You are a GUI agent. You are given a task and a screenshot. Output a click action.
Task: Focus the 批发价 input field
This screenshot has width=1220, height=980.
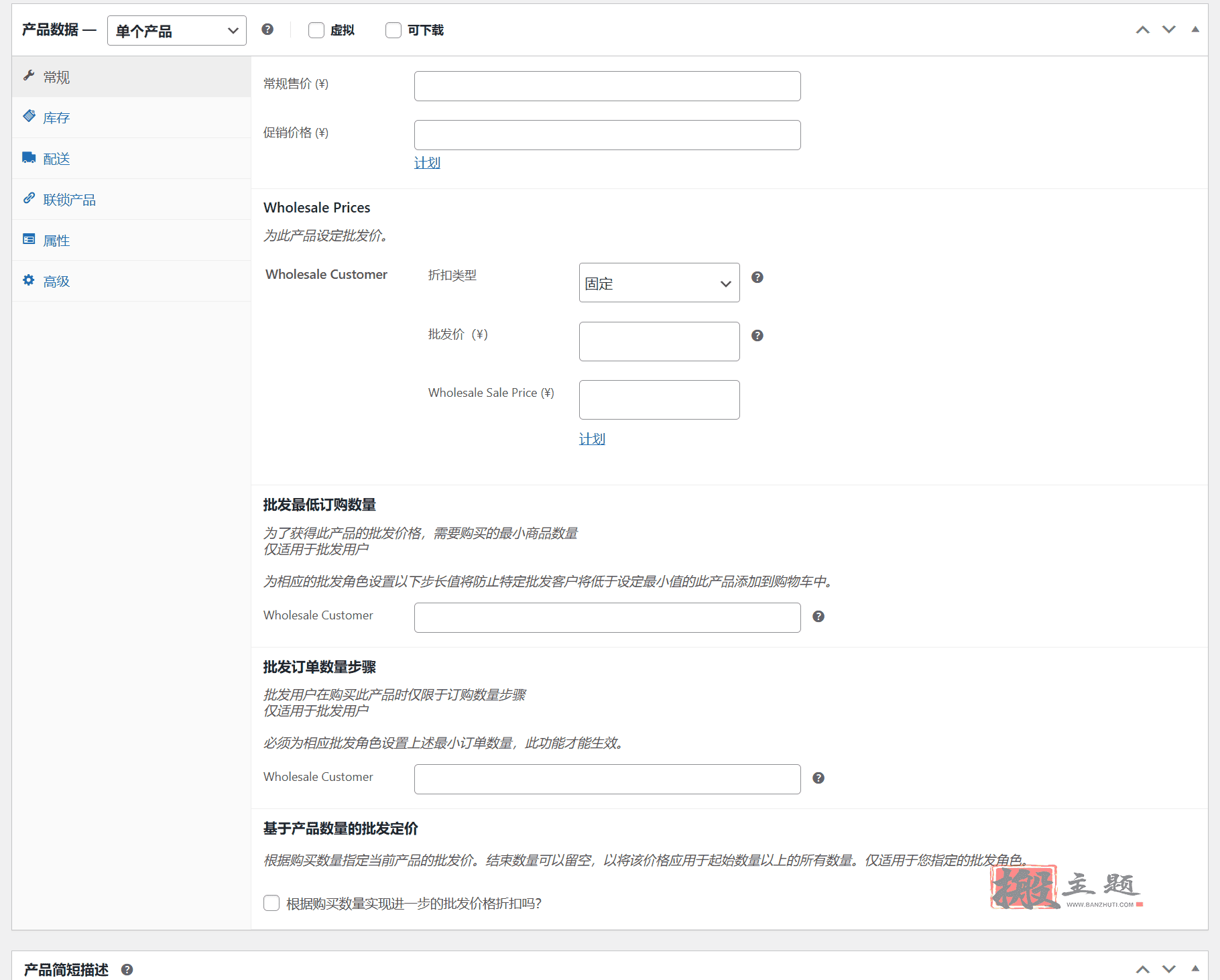pos(660,341)
